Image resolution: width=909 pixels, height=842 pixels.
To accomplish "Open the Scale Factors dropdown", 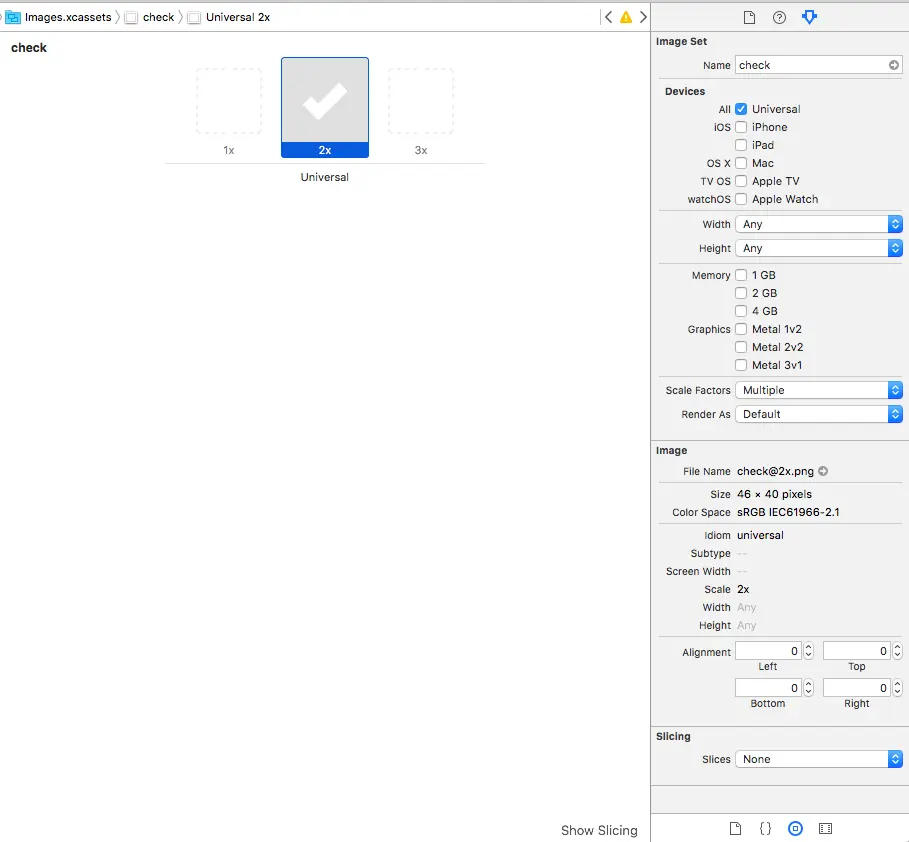I will (819, 390).
